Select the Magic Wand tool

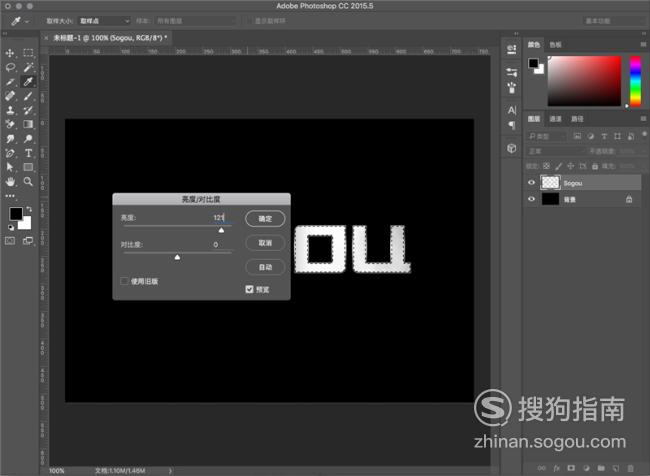coord(28,67)
